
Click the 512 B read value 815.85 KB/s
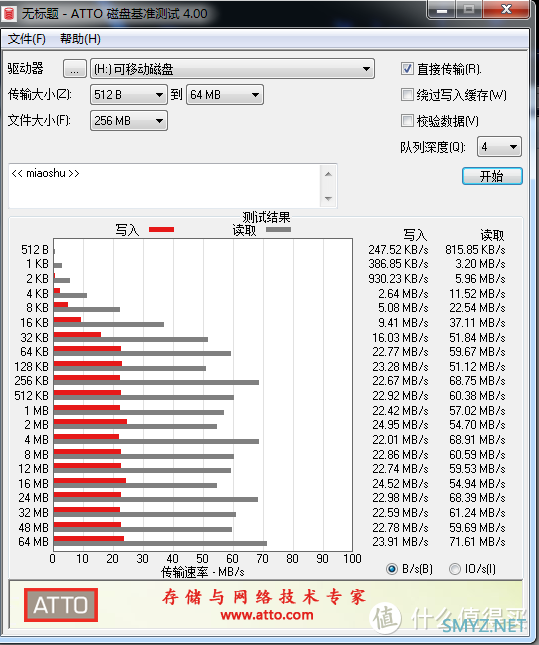[475, 250]
